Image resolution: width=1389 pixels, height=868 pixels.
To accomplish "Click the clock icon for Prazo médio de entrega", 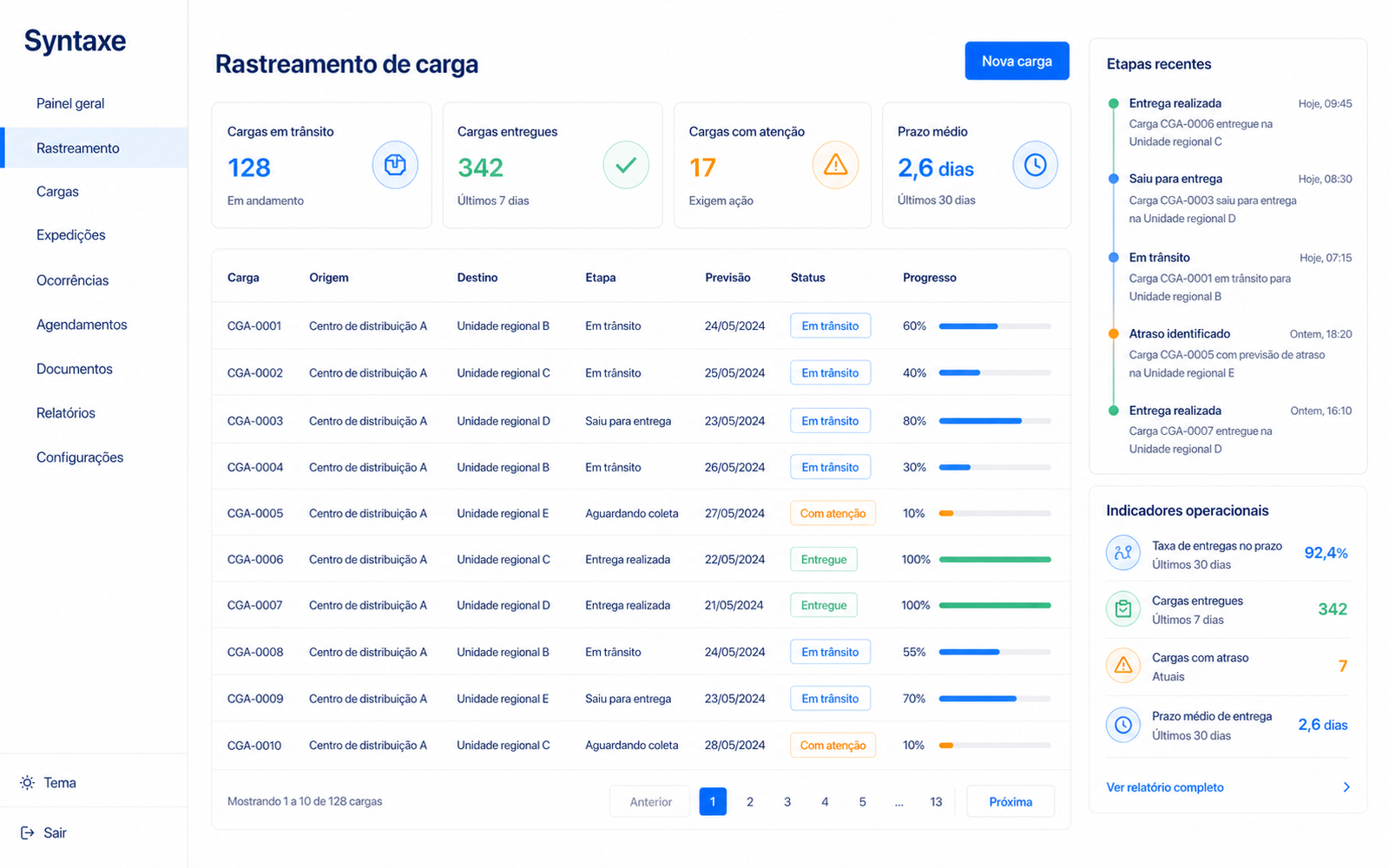I will (x=1123, y=725).
